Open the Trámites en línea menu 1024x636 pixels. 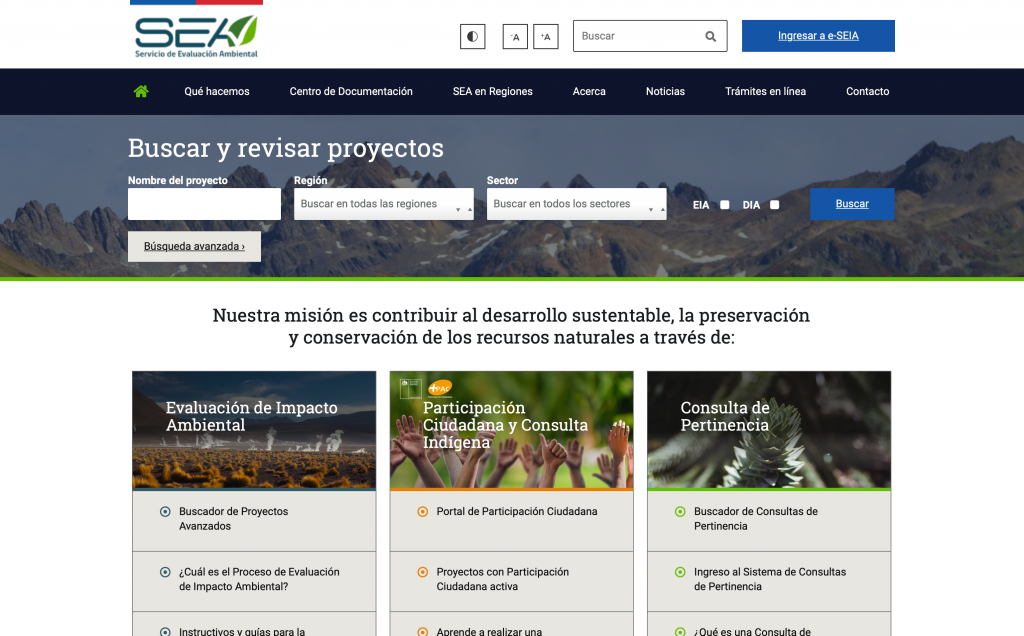point(765,91)
